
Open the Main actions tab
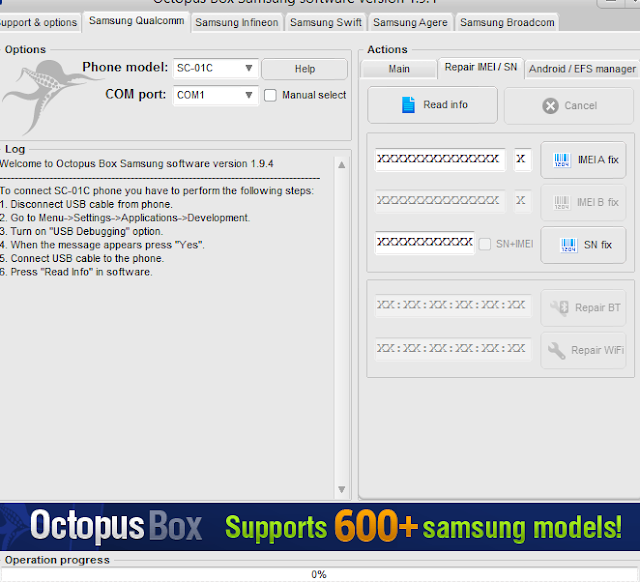[399, 69]
